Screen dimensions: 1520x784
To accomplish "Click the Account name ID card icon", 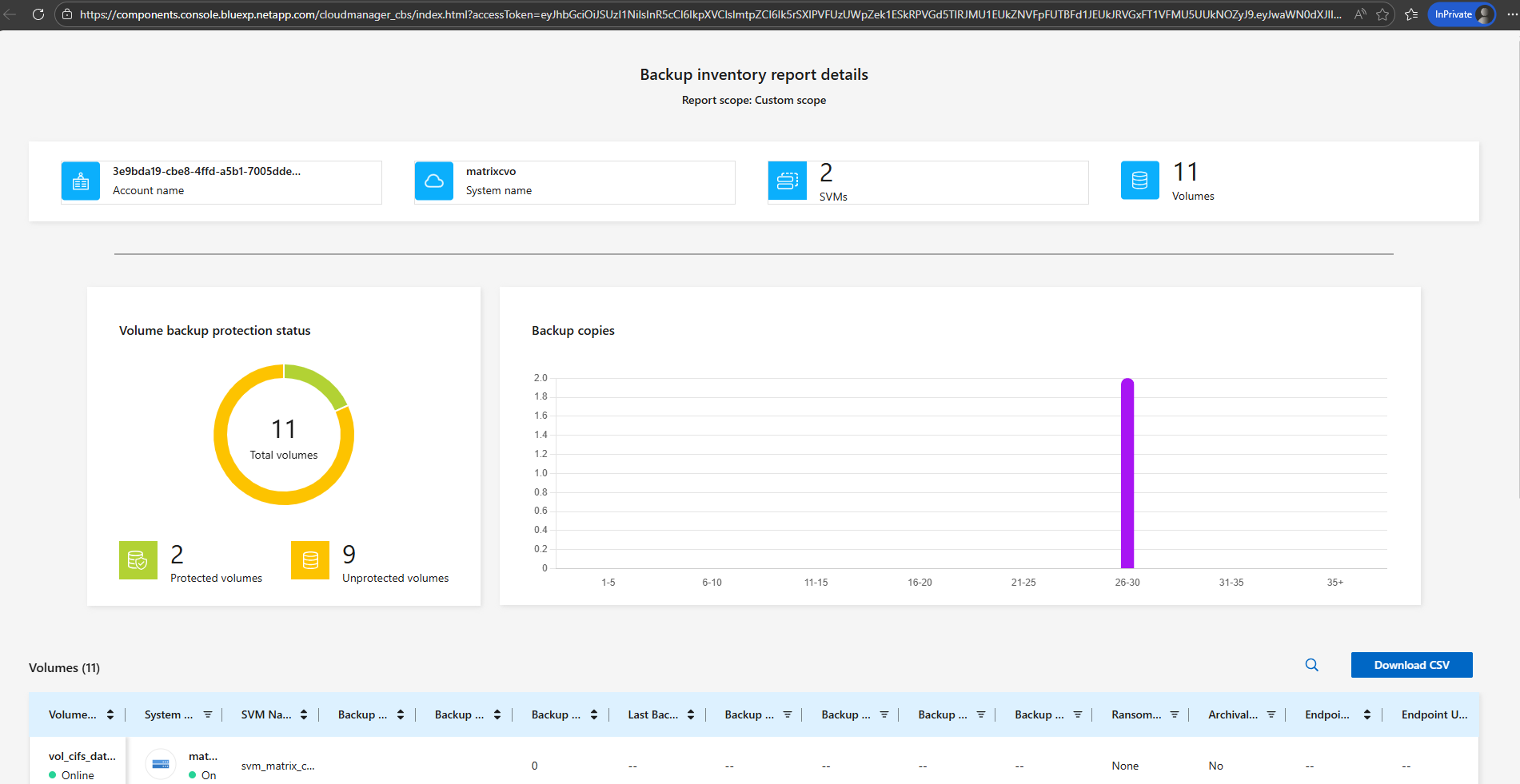I will [81, 181].
